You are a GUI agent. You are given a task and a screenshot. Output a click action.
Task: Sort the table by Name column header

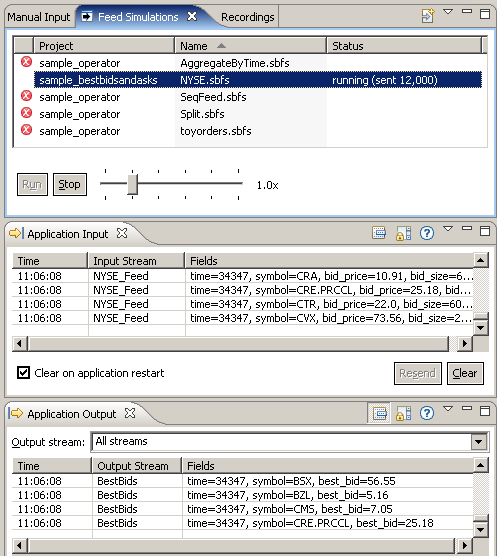click(250, 46)
